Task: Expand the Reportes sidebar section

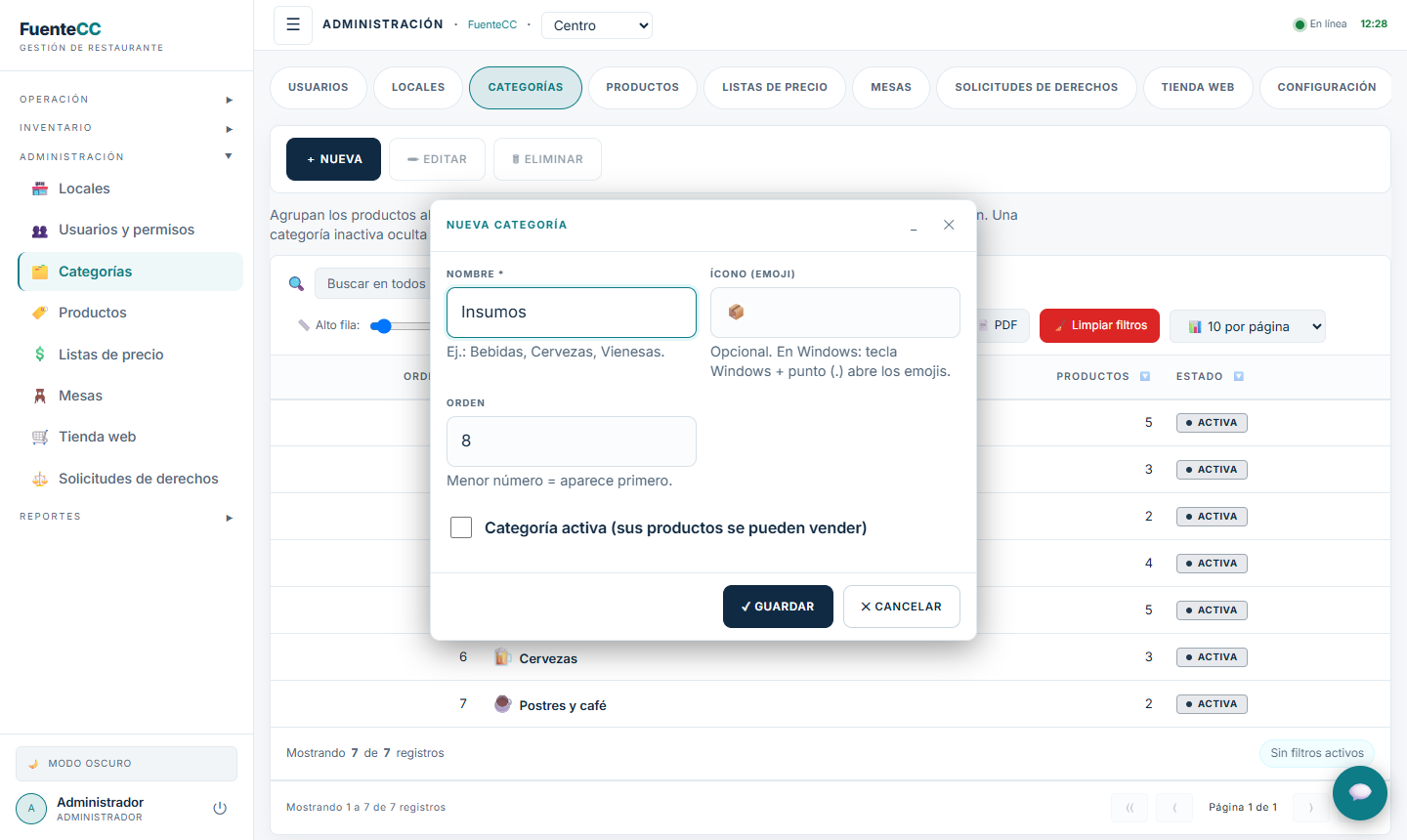Action: (x=126, y=517)
